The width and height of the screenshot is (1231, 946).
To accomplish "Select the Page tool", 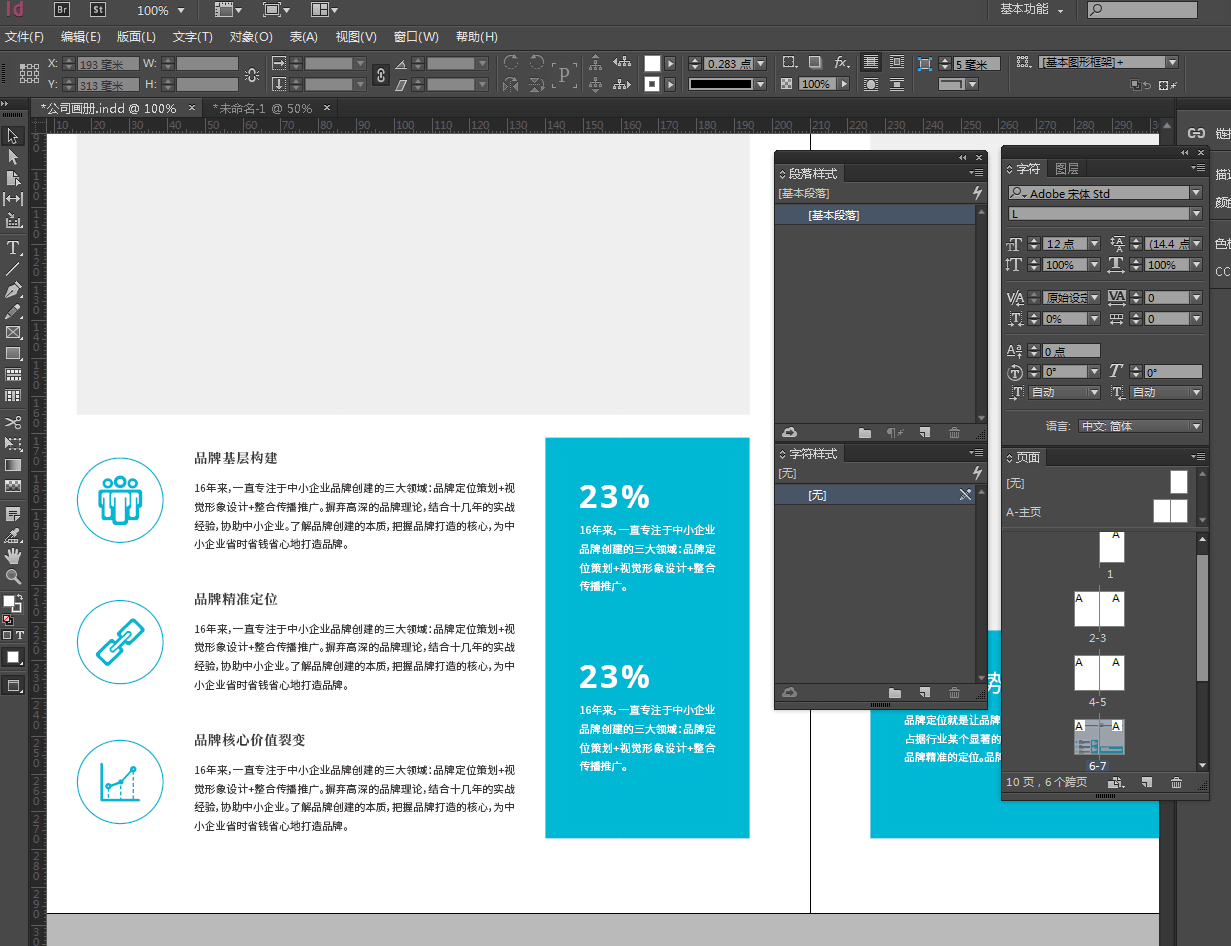I will [x=13, y=178].
